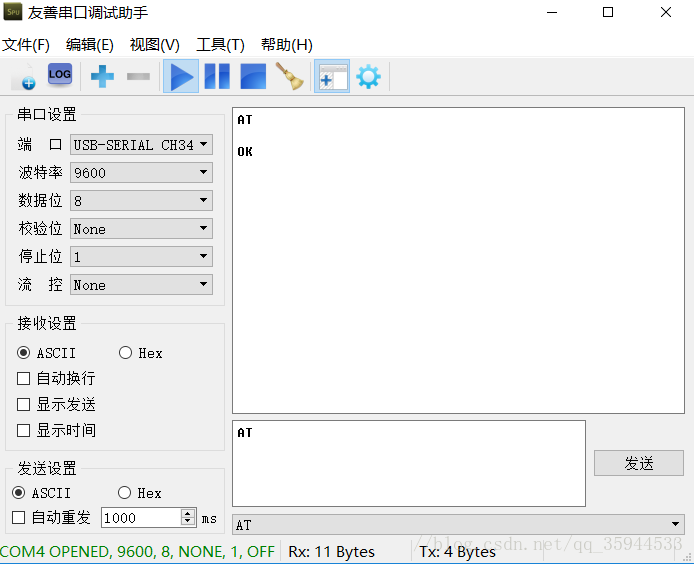Toggle the new window panel icon
This screenshot has width=694, height=564.
click(x=332, y=77)
